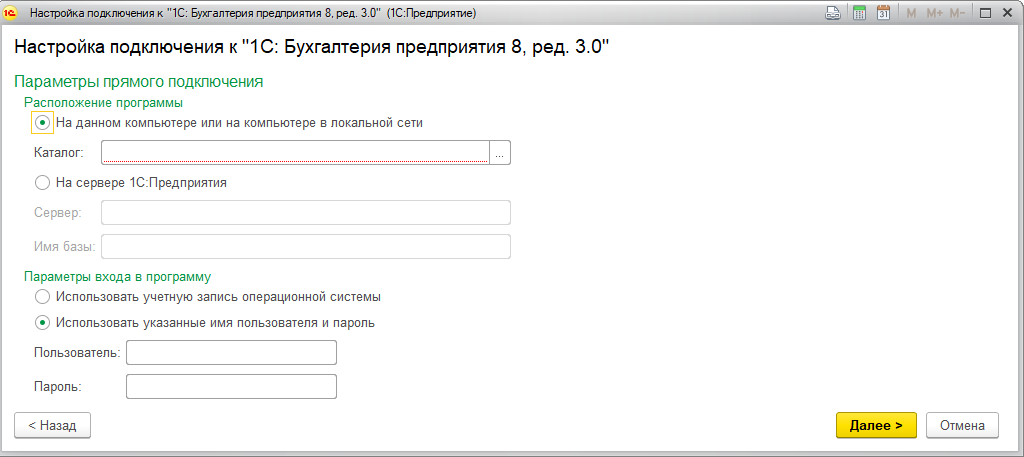
Task: Focus the Пароль input field
Action: coord(231,386)
